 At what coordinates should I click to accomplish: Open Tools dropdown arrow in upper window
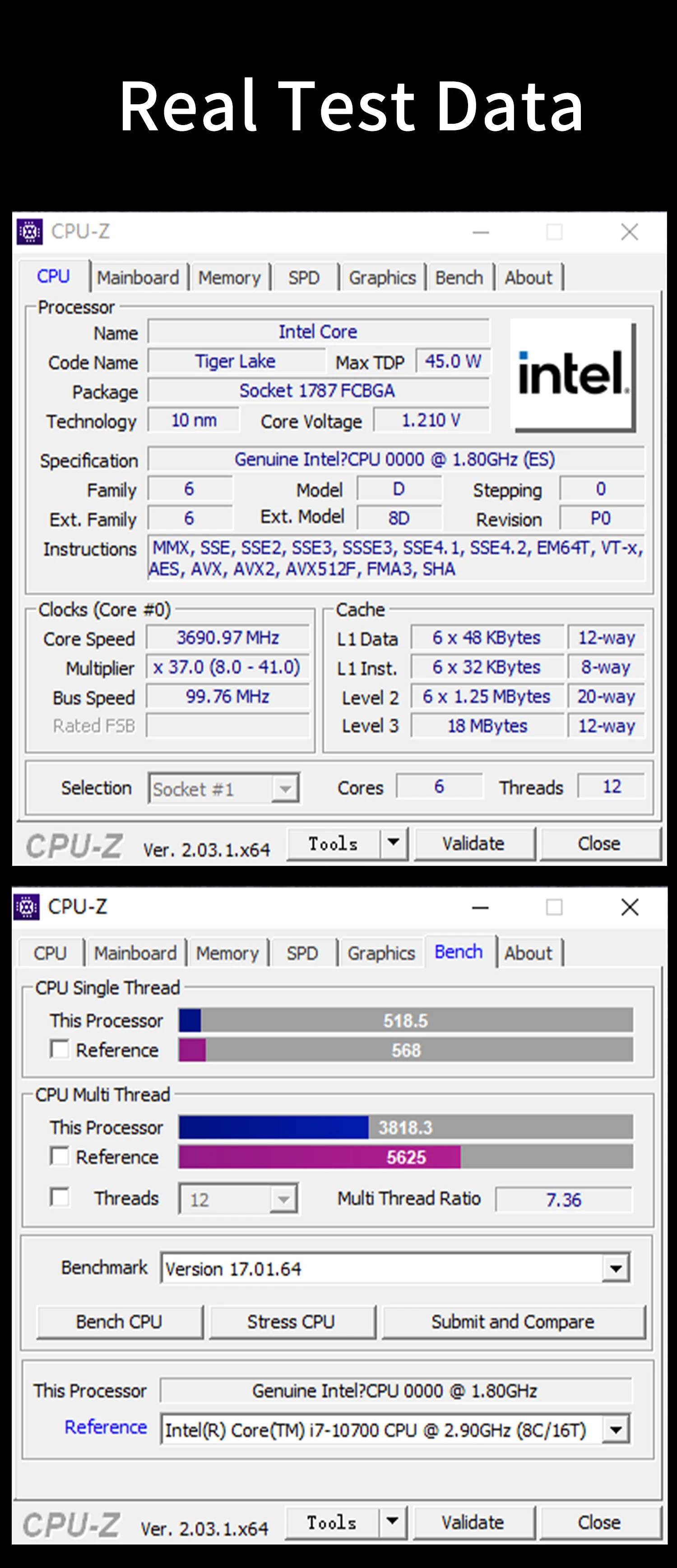point(394,843)
